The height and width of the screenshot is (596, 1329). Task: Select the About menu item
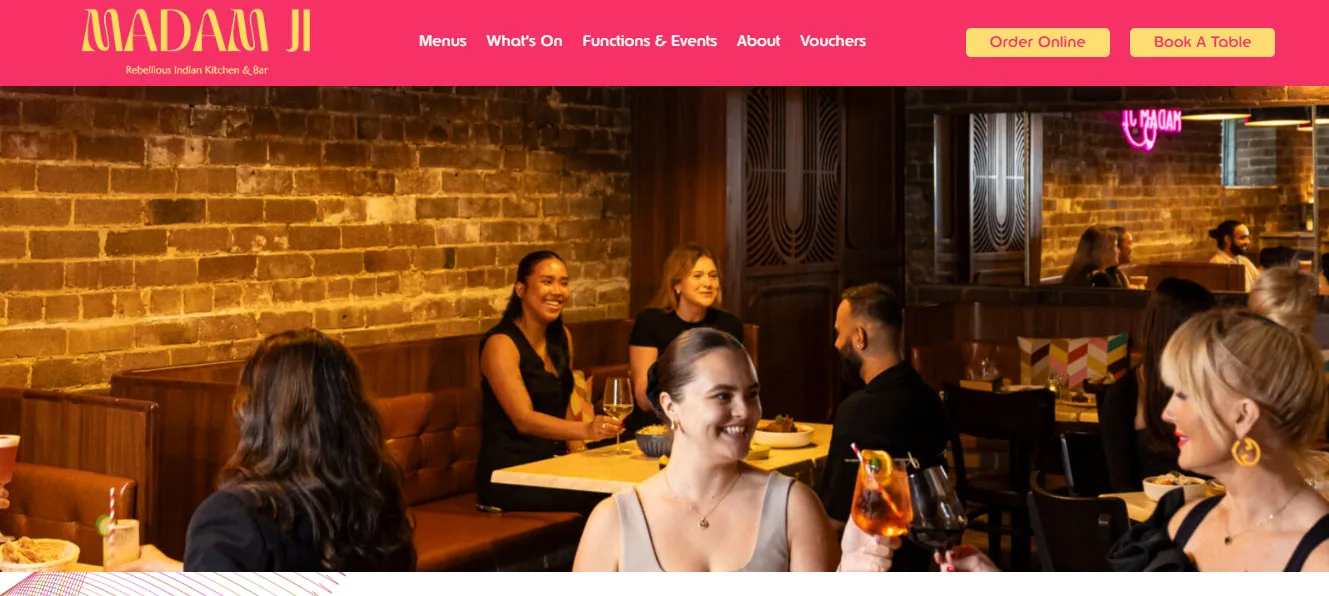(x=758, y=41)
